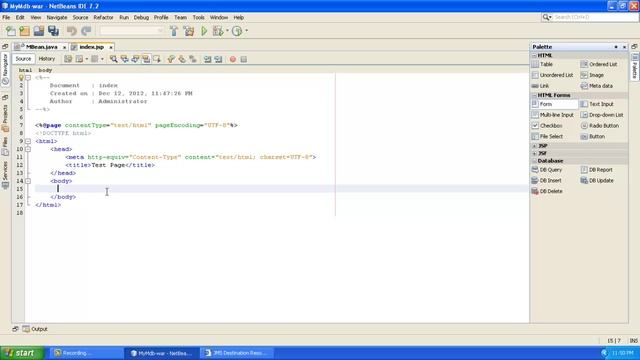This screenshot has width=640, height=360.
Task: Open the profile project dropdown arrow
Action: coord(246,31)
